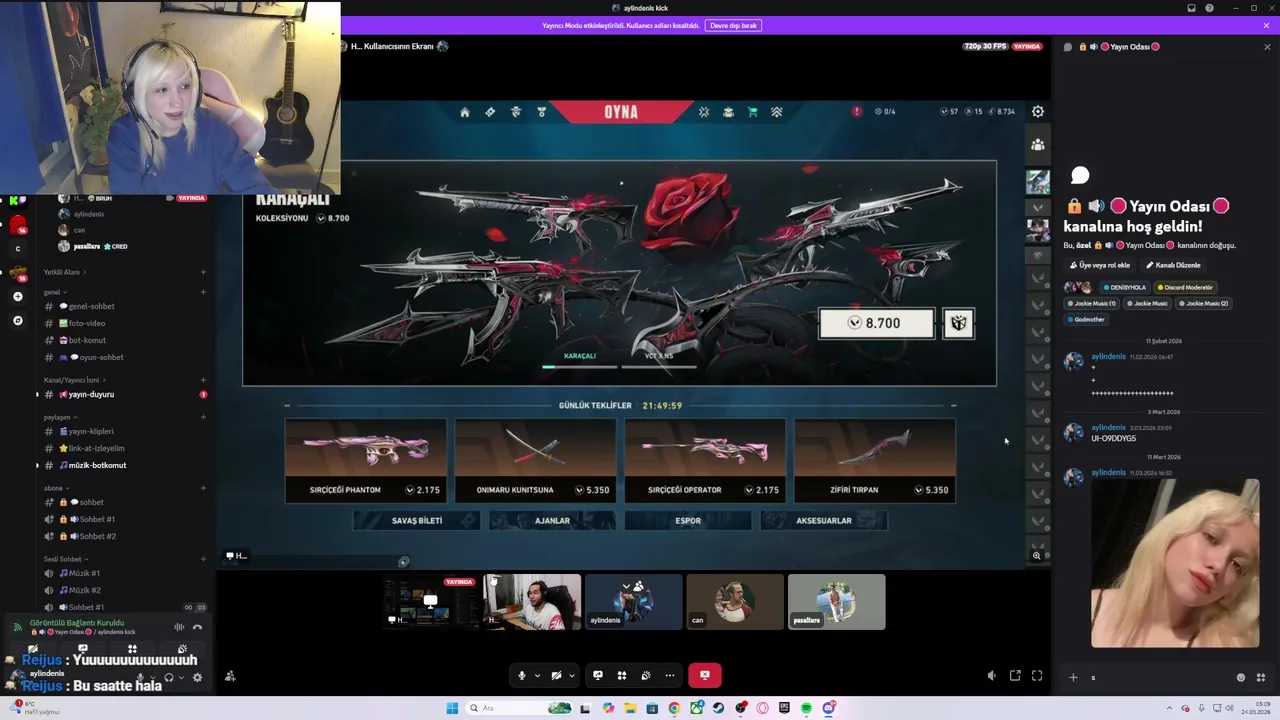Collapse the paylaşım category
This screenshot has height=720, width=1280.
click(x=59, y=417)
